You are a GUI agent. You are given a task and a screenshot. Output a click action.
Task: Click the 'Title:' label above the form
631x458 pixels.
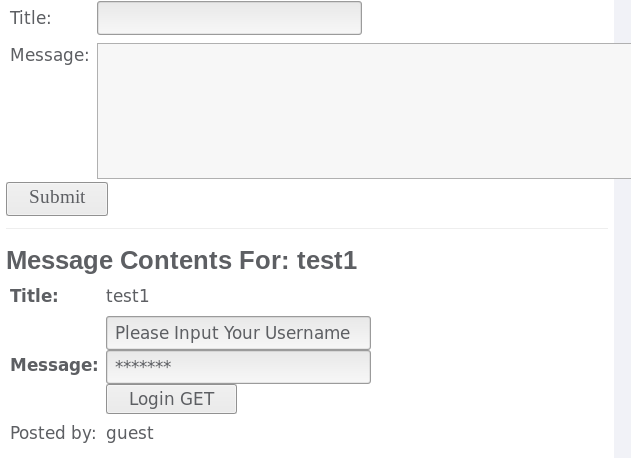click(31, 18)
